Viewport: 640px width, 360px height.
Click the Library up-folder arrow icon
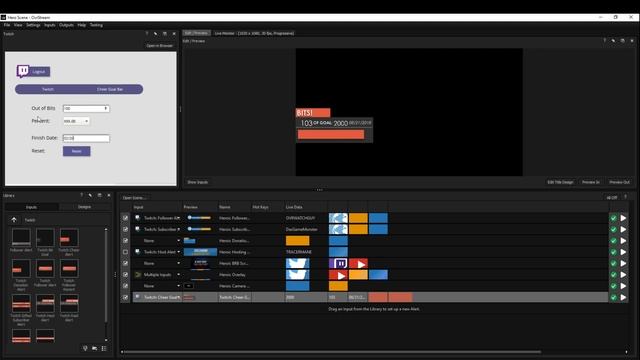14,220
